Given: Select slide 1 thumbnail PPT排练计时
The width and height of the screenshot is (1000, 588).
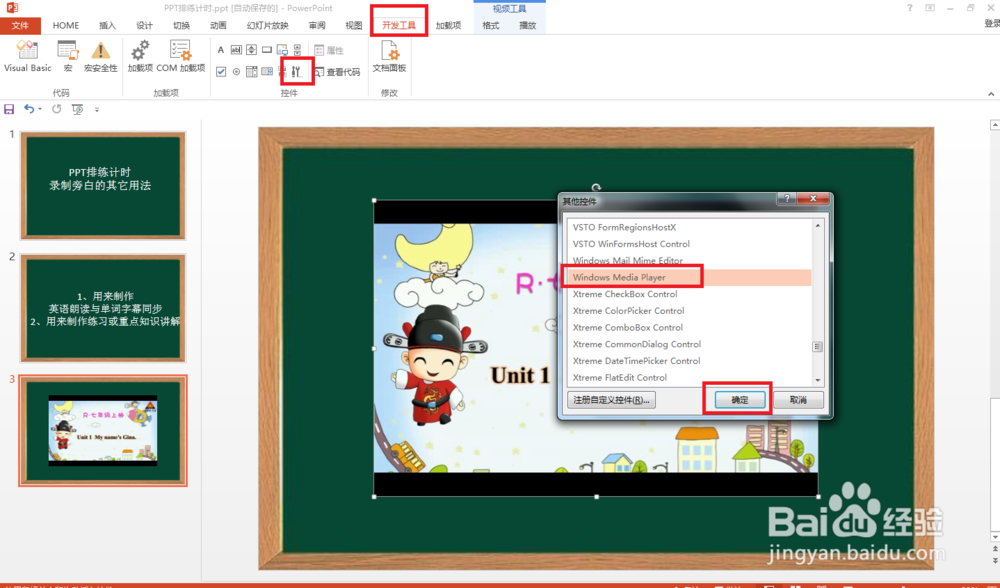Looking at the screenshot, I should click(103, 186).
